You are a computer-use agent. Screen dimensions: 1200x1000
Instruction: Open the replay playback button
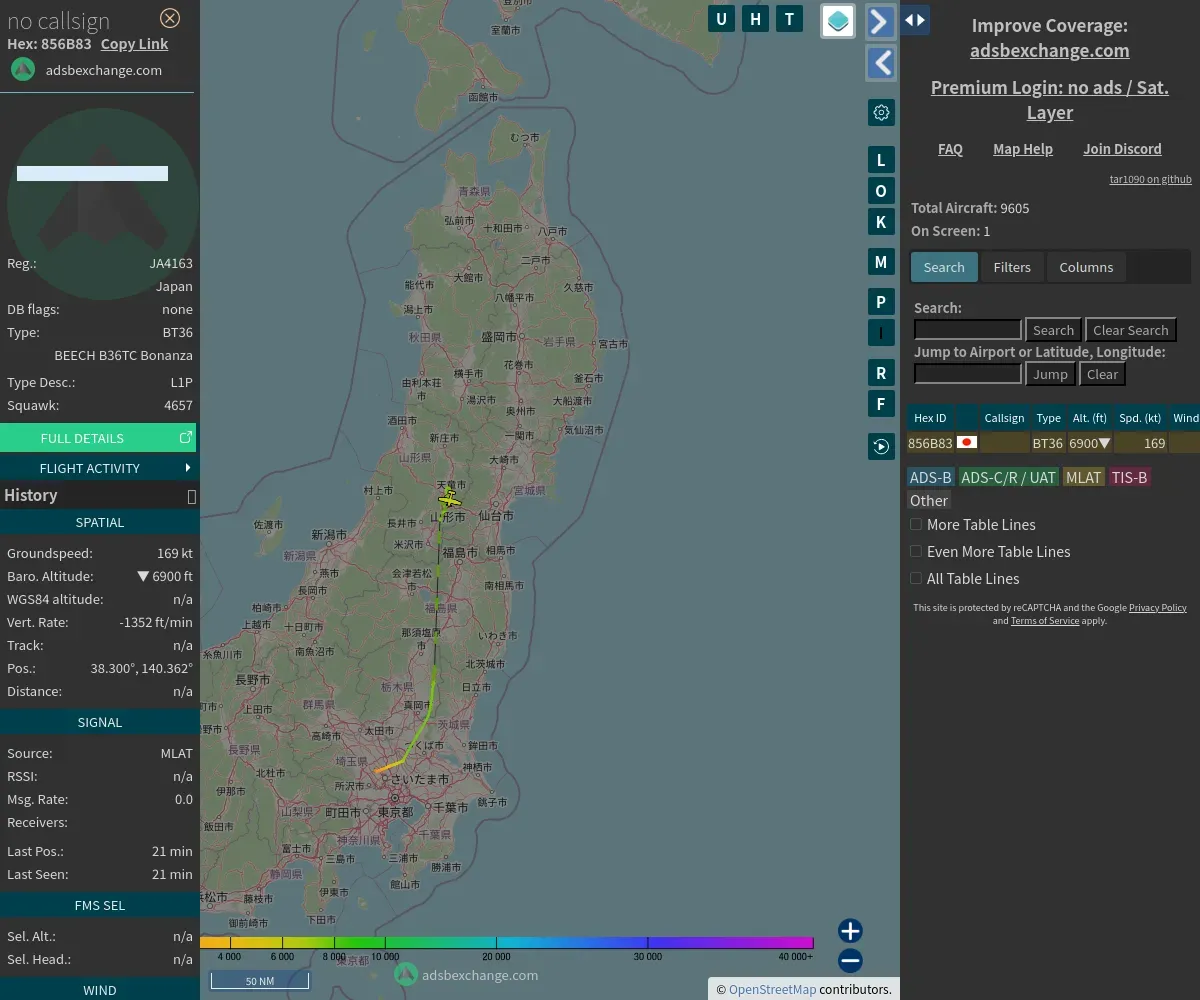[881, 446]
